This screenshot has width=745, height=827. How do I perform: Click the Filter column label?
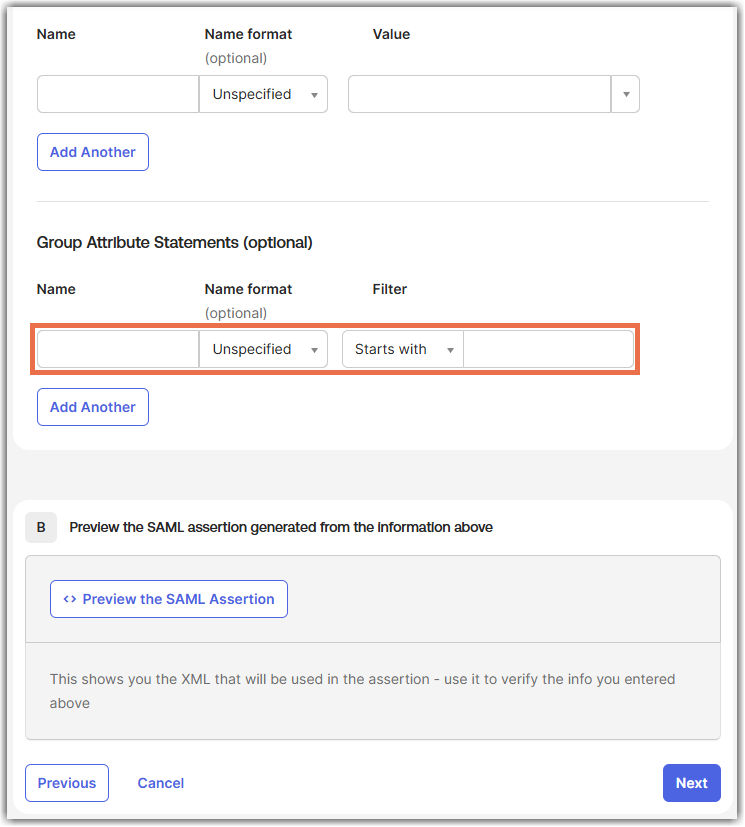tap(390, 289)
